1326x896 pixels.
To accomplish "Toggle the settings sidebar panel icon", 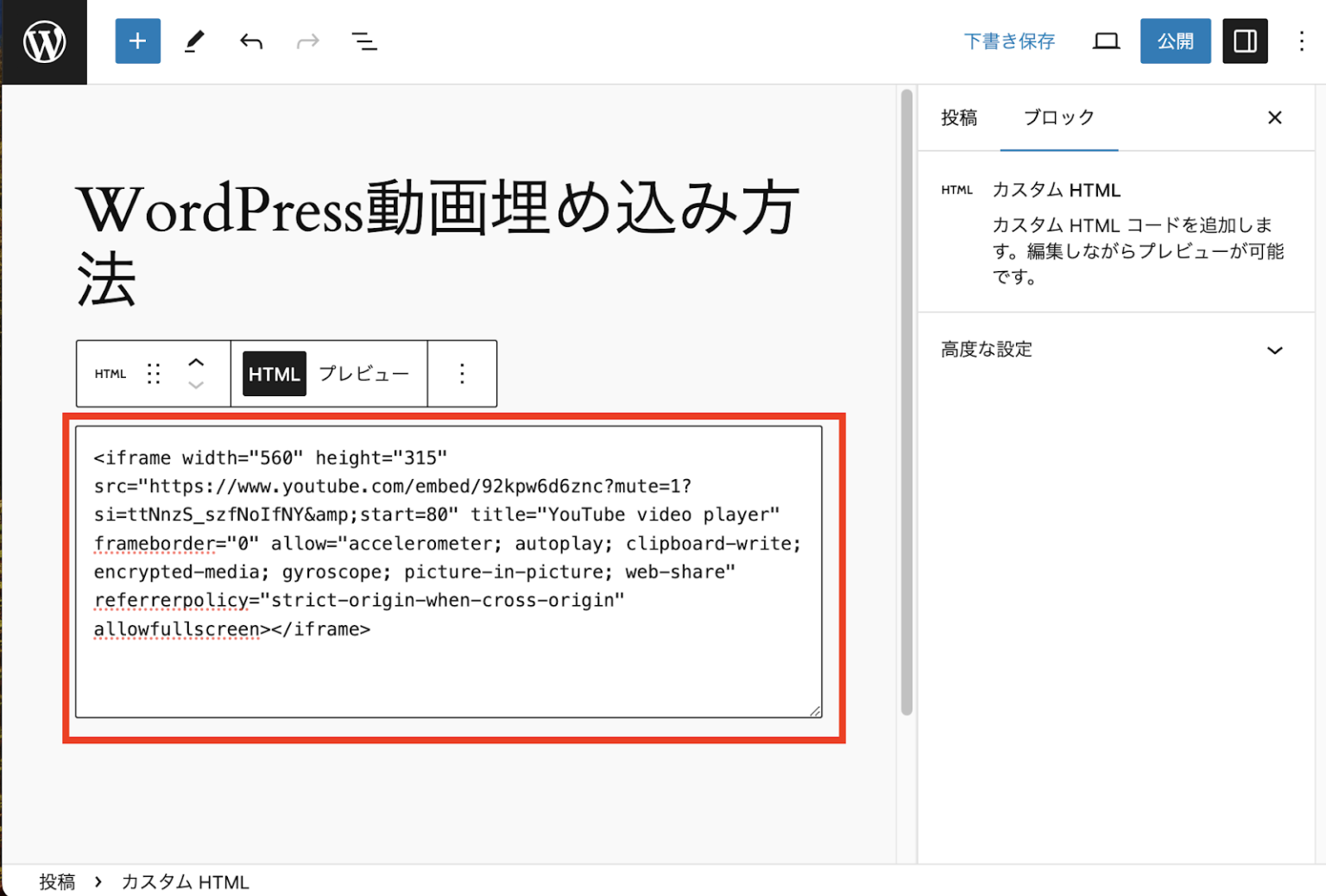I will (1245, 41).
